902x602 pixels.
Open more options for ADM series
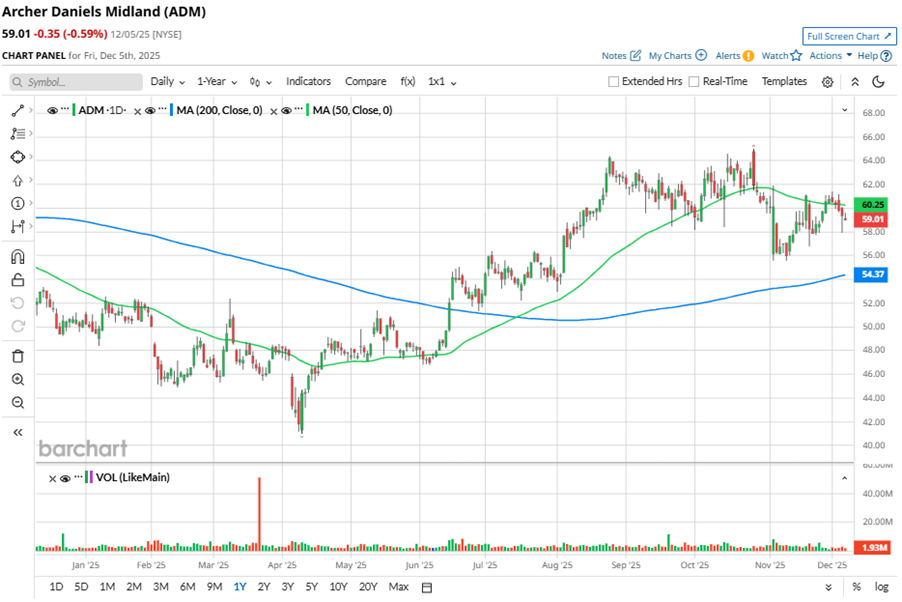(x=65, y=109)
